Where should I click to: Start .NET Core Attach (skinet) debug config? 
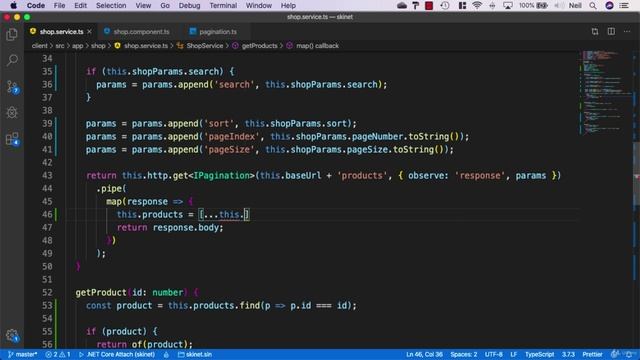tap(117, 354)
